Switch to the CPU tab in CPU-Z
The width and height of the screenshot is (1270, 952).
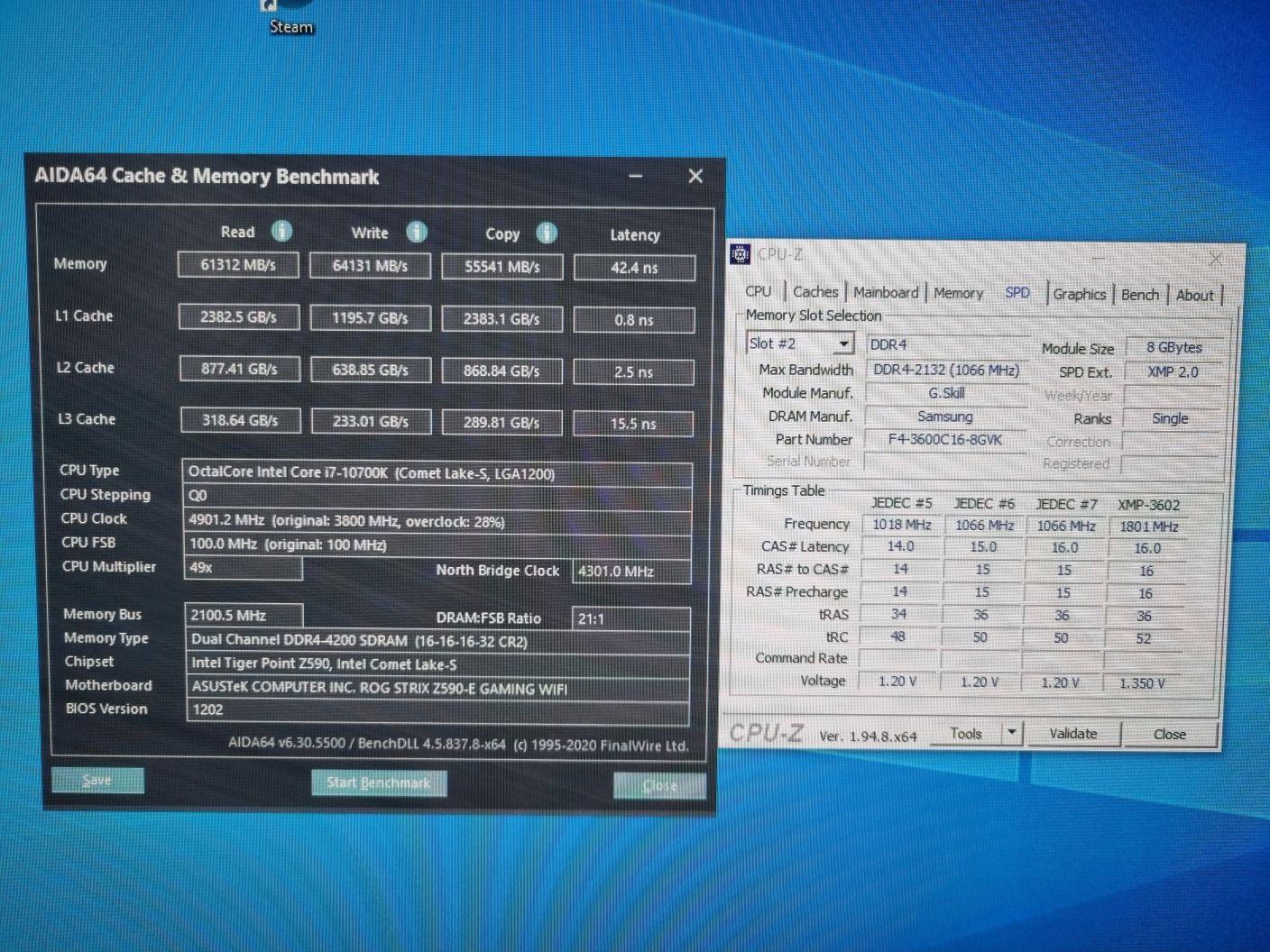coord(759,291)
